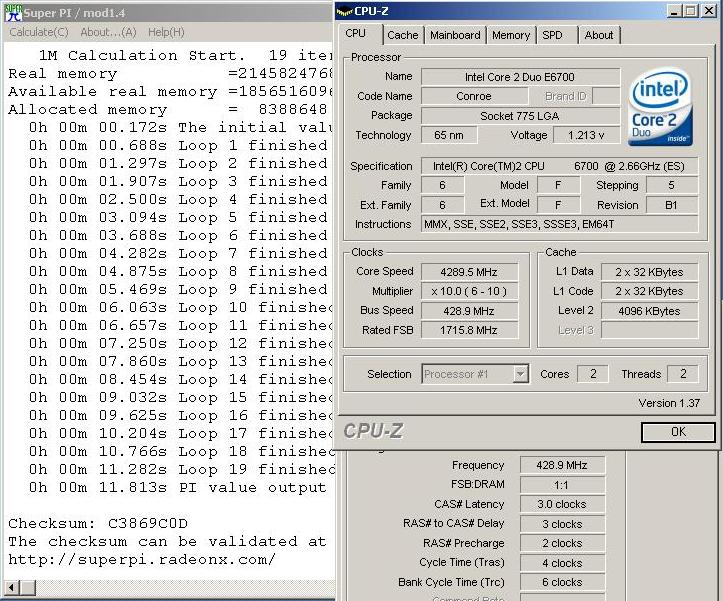Click '1M Calculation Start.' line in Super PI

click(x=142, y=56)
